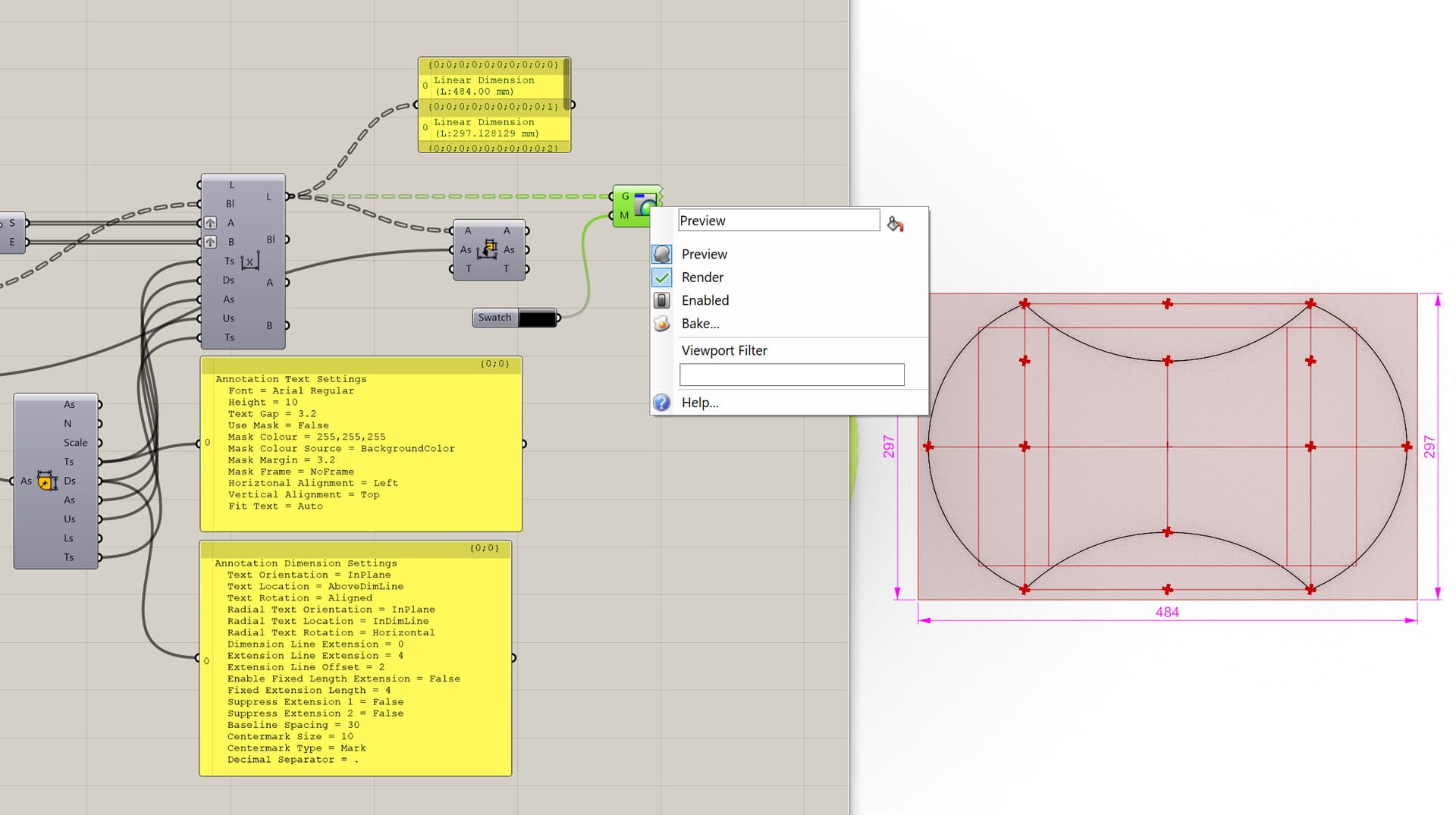Click the right-side 297 dimension text in viewport

click(x=1429, y=447)
